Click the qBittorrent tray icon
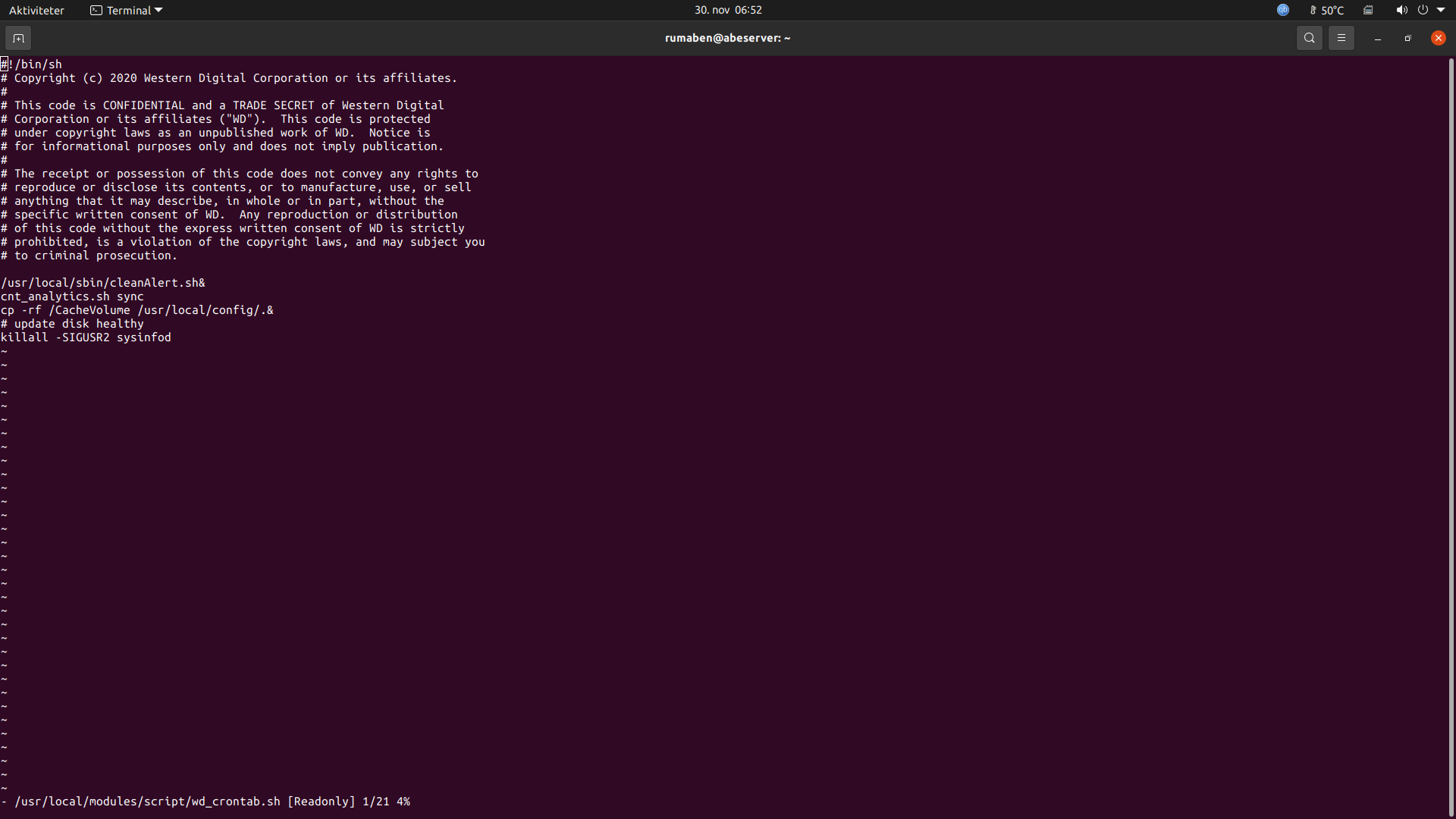 (x=1282, y=10)
